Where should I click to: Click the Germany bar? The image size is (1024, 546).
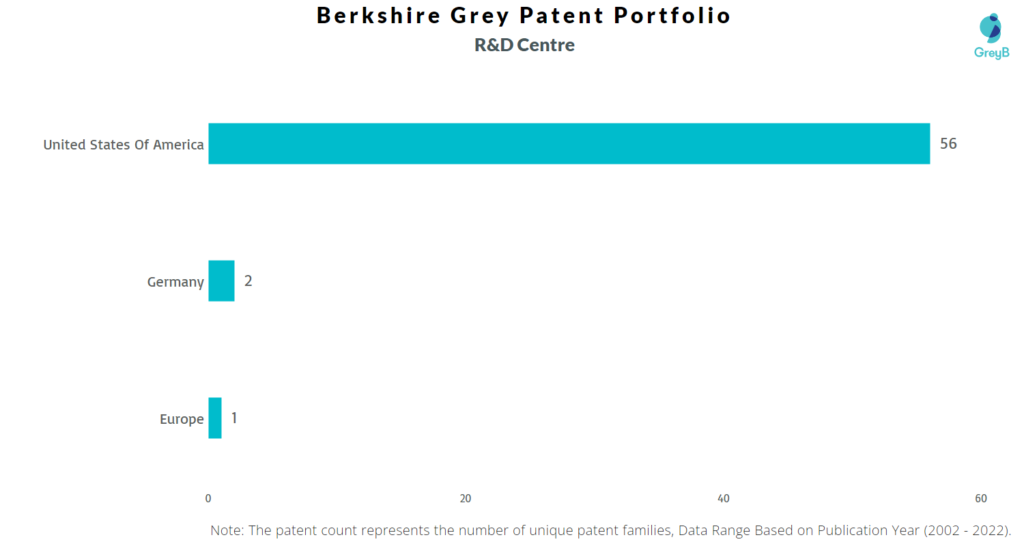tap(221, 281)
